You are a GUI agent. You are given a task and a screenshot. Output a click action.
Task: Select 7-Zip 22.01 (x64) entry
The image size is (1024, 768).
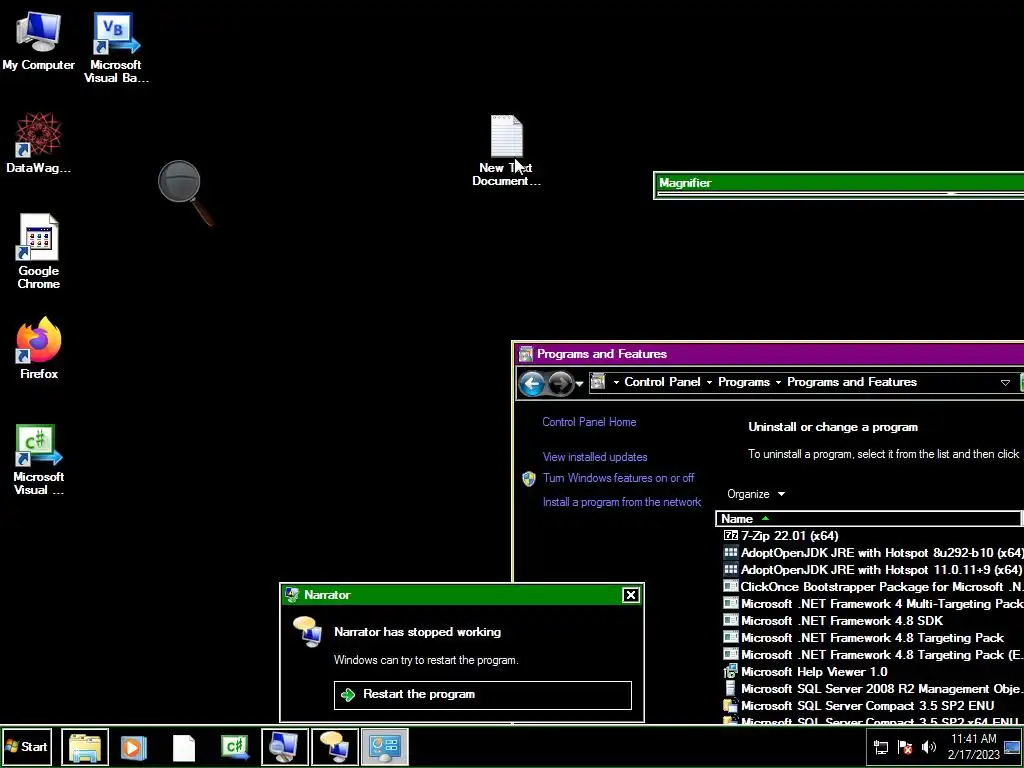[x=873, y=536]
